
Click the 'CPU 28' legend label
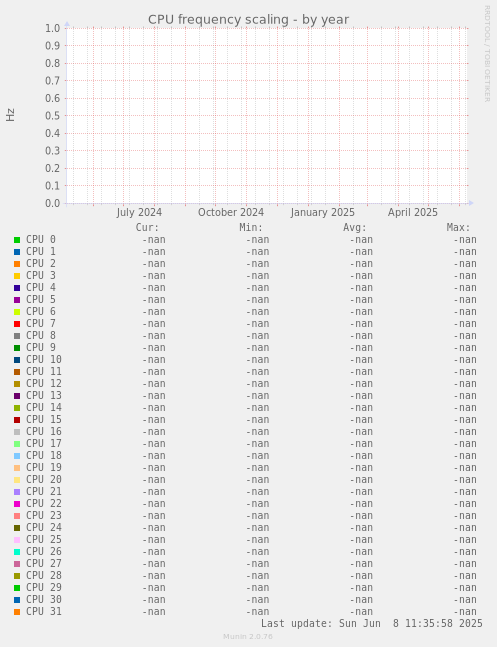pyautogui.click(x=44, y=575)
